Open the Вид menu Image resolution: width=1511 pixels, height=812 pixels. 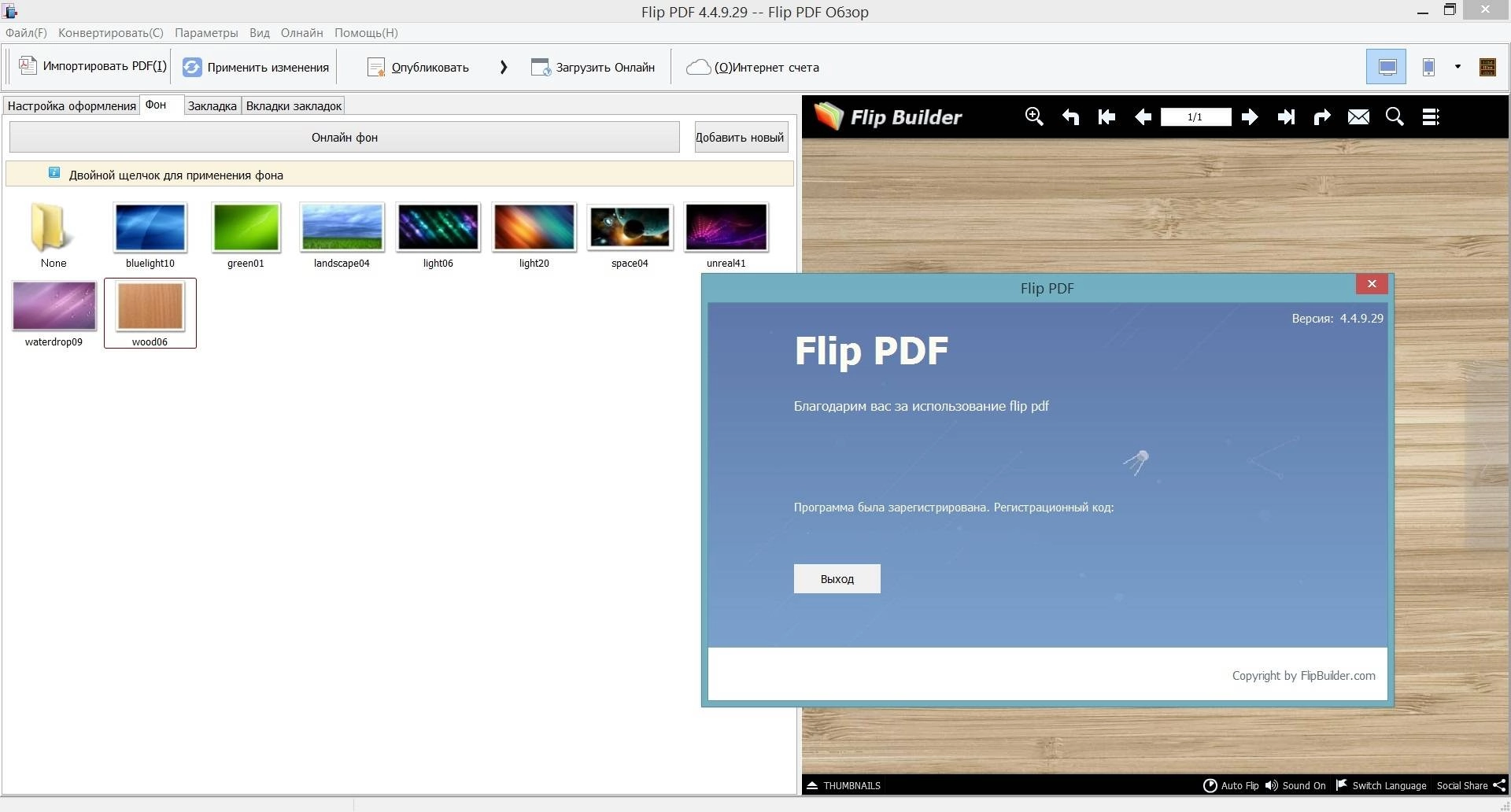click(x=260, y=33)
